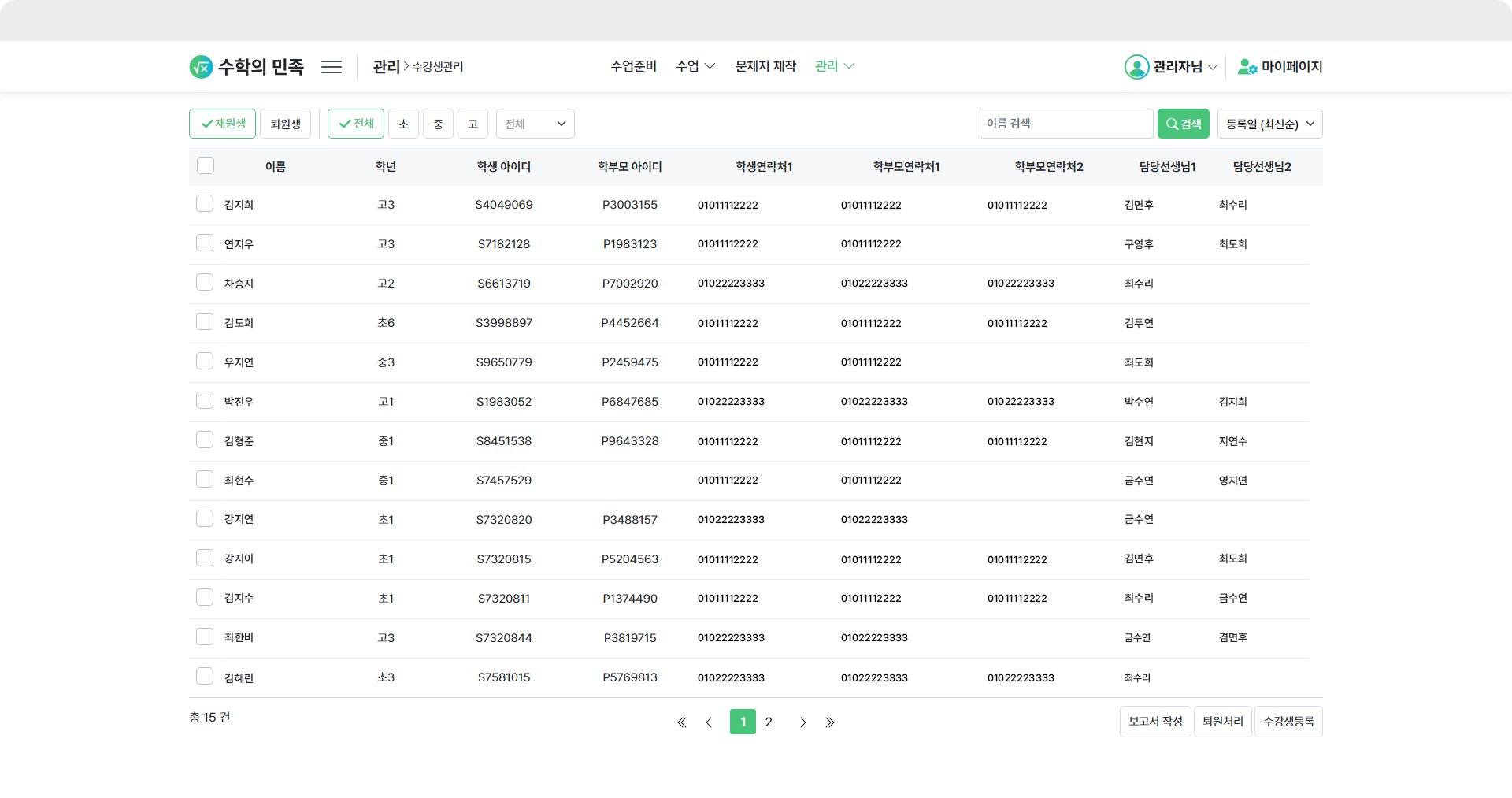Check the box for student 김지희

point(205,204)
